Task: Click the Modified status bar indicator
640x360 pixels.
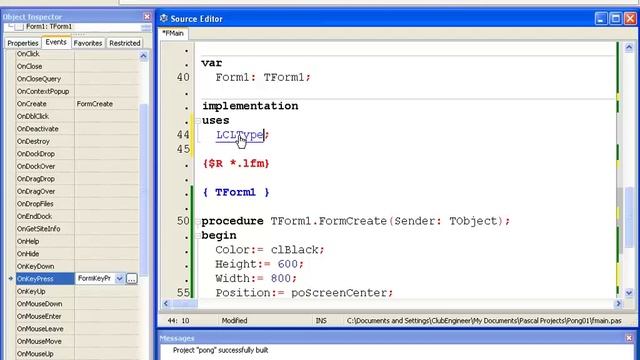Action: coord(235,321)
